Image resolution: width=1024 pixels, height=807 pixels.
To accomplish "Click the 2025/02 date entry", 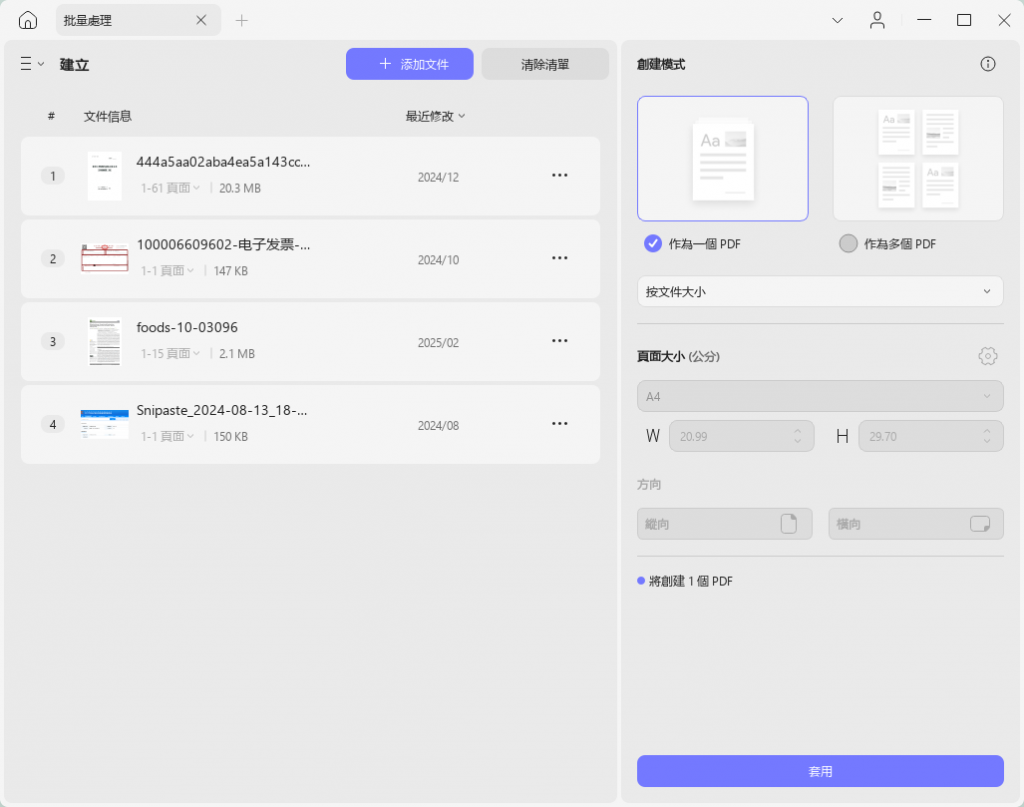I will click(x=438, y=343).
